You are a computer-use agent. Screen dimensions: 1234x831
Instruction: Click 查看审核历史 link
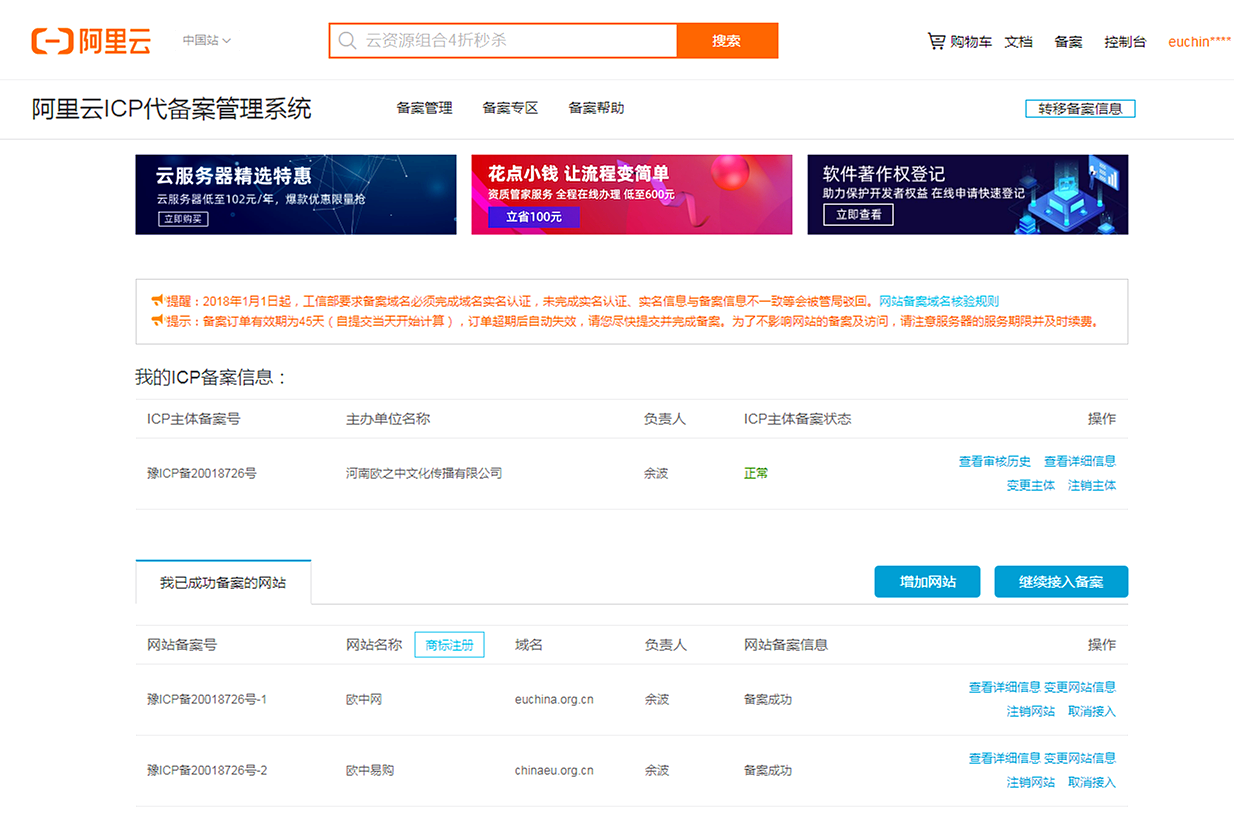994,461
